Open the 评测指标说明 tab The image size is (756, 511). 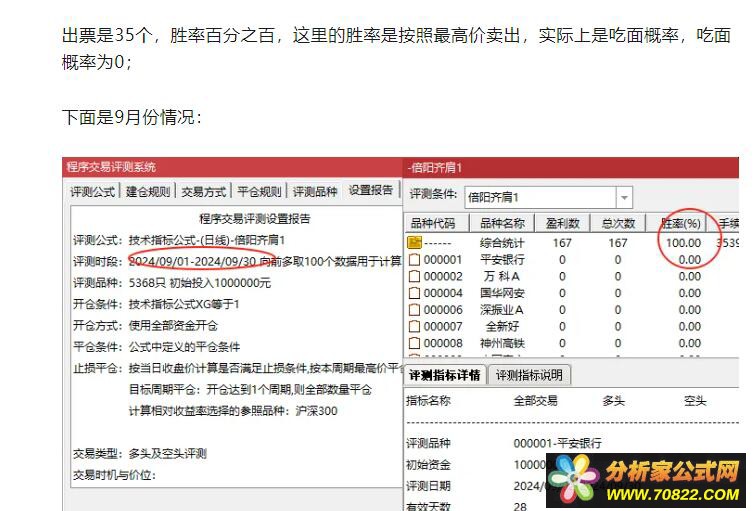coord(529,375)
